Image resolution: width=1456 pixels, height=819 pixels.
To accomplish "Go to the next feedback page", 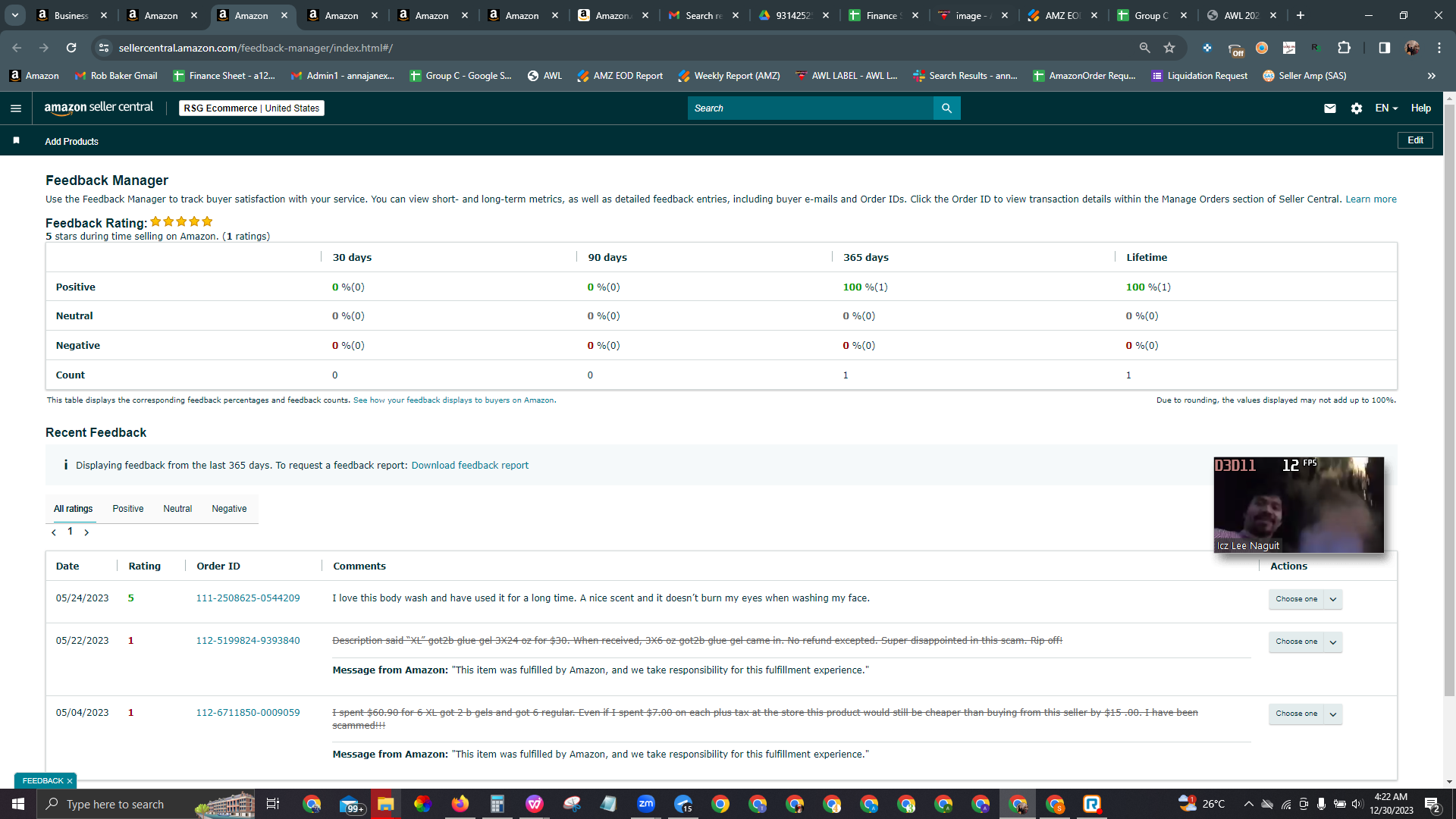I will [x=86, y=532].
